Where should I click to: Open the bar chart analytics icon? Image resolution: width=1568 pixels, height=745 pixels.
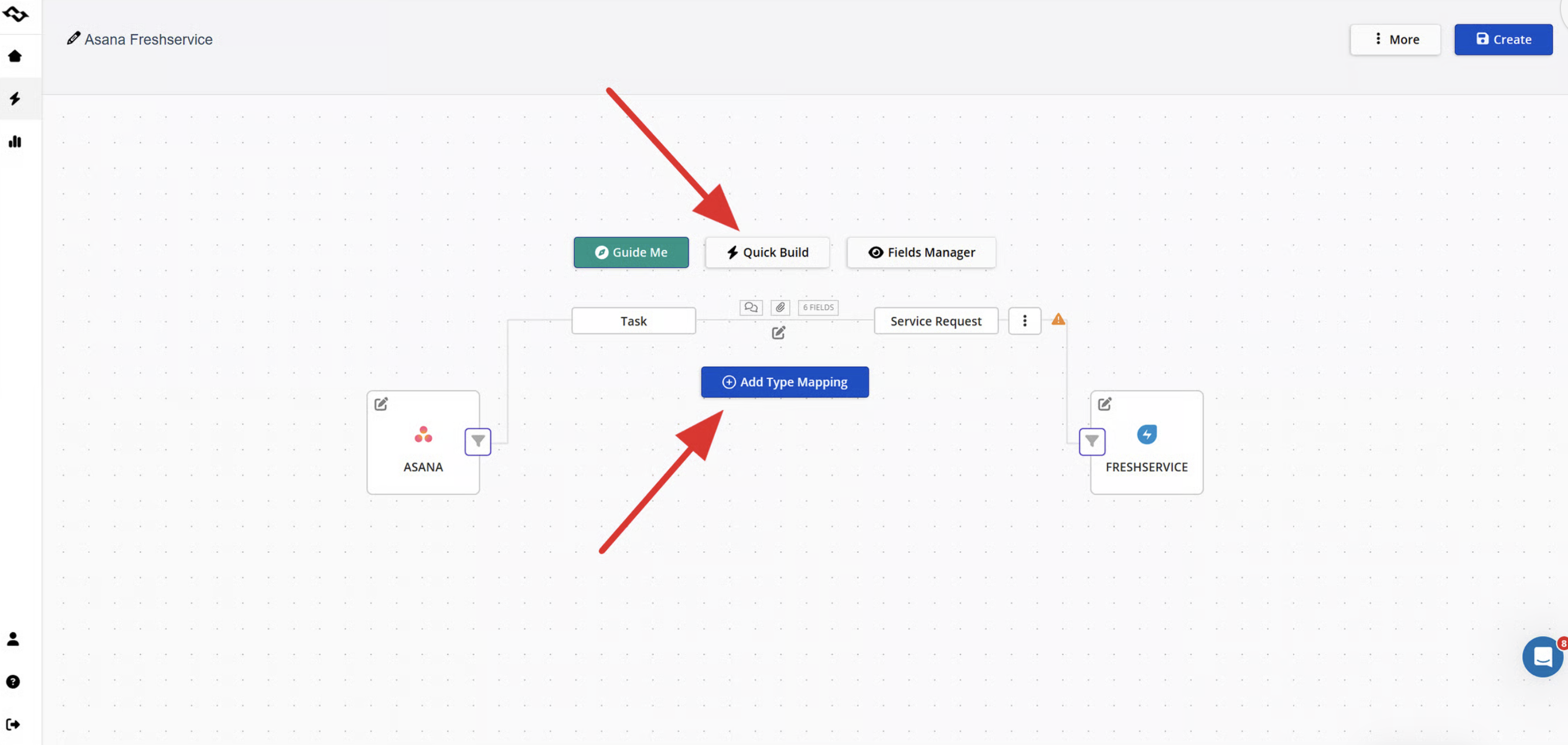point(15,142)
